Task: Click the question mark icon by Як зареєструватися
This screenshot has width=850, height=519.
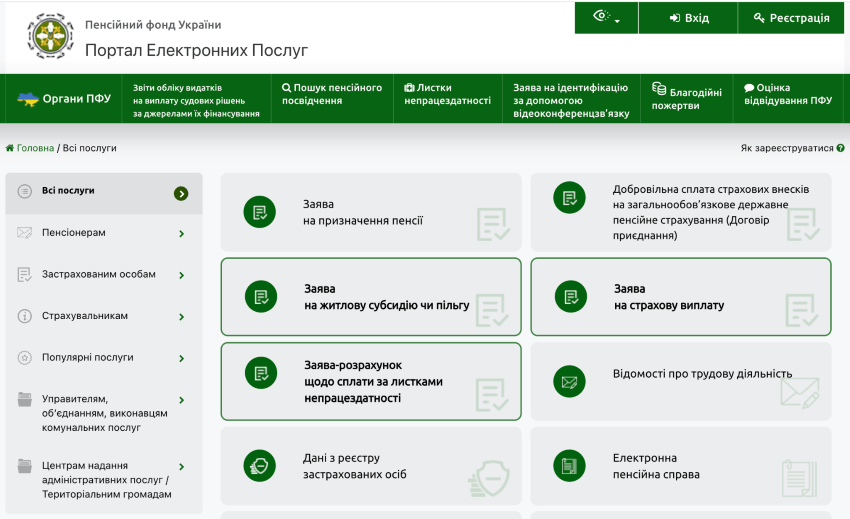Action: tap(840, 148)
